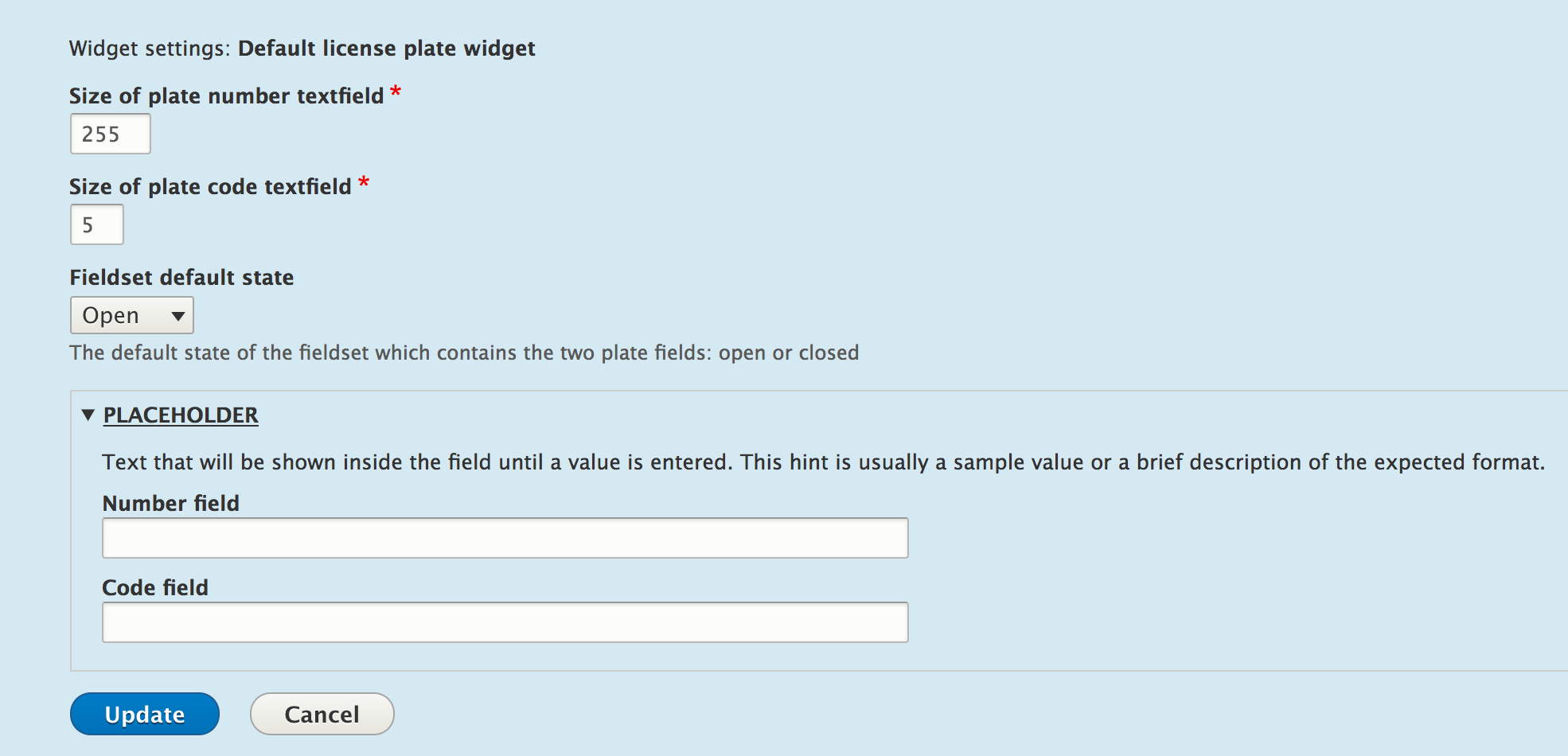
Task: Click the plate code size input showing 5
Action: (97, 224)
